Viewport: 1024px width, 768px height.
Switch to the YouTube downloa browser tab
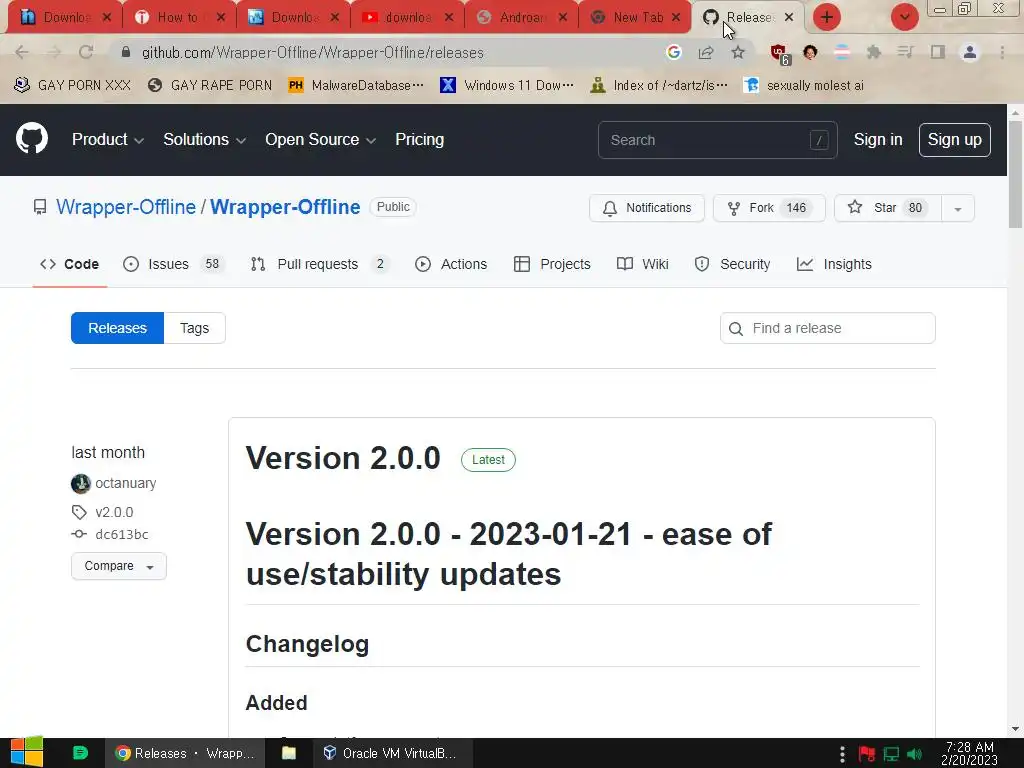tap(407, 17)
